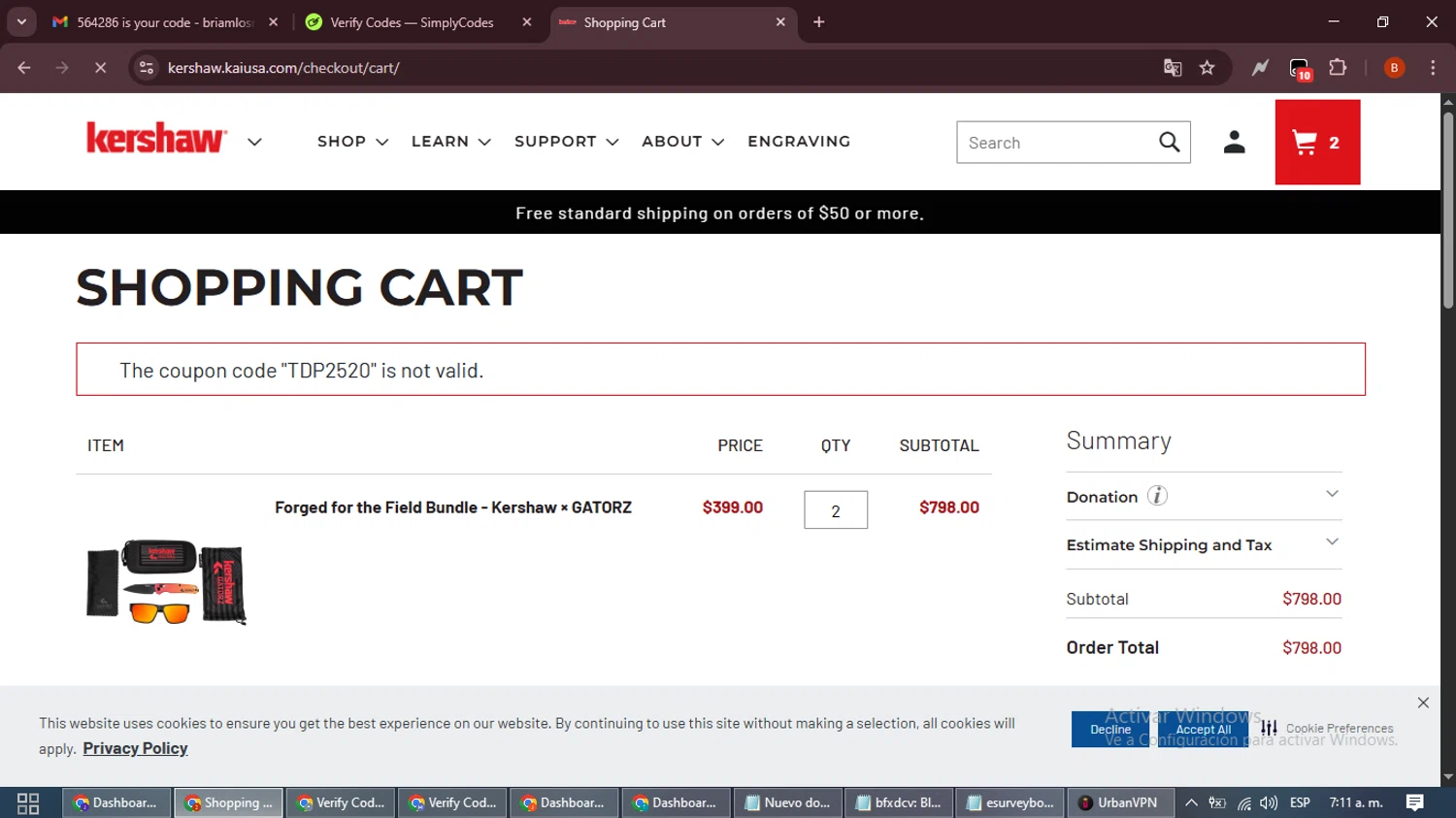Click the free shipping banner text

[719, 213]
